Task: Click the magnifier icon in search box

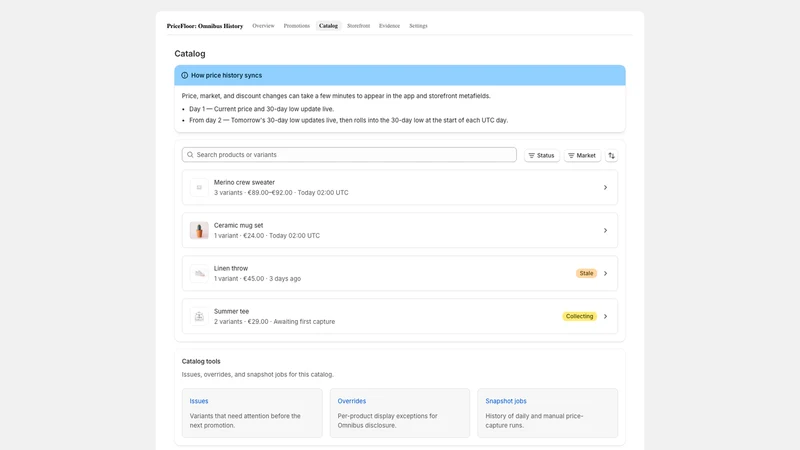Action: click(x=190, y=155)
